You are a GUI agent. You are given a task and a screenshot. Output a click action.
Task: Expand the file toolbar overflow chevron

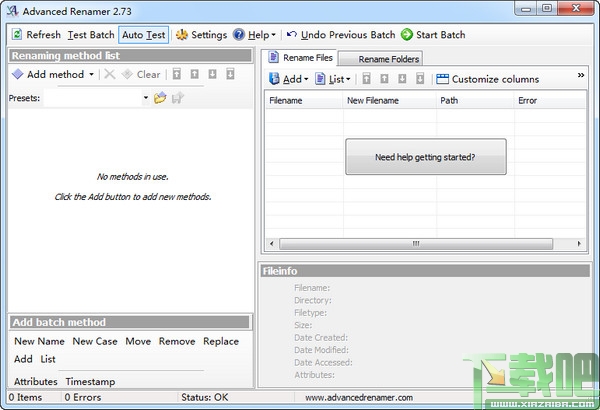click(581, 75)
